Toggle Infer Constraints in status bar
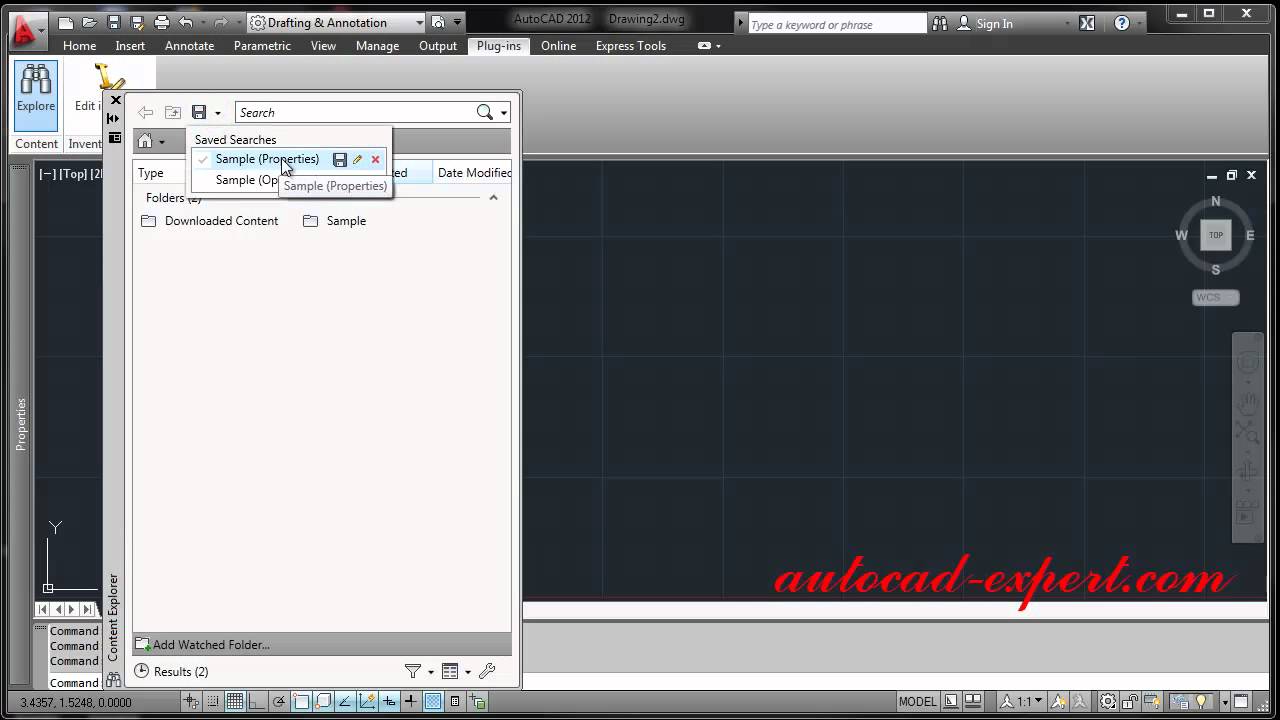This screenshot has height=720, width=1280. coord(191,702)
